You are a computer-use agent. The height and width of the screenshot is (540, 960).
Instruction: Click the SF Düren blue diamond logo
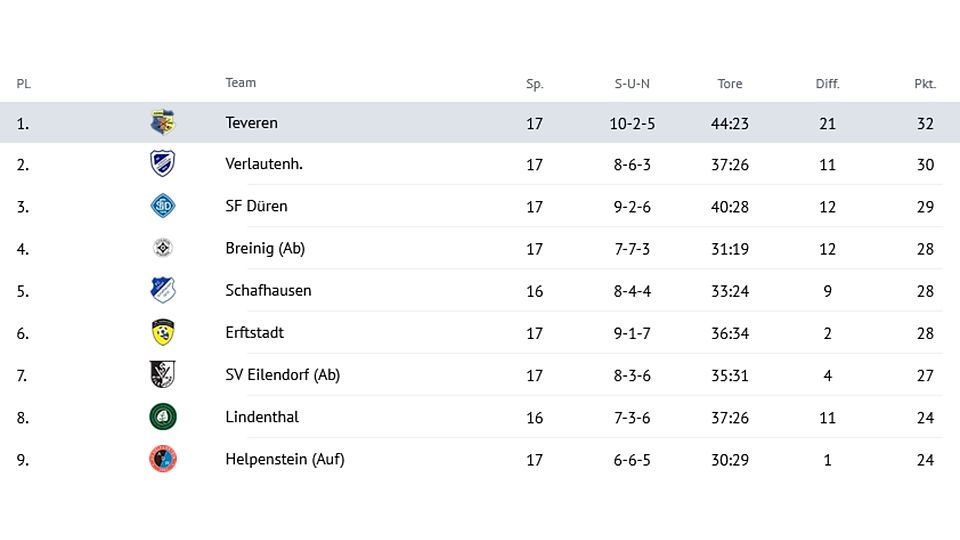tap(163, 206)
